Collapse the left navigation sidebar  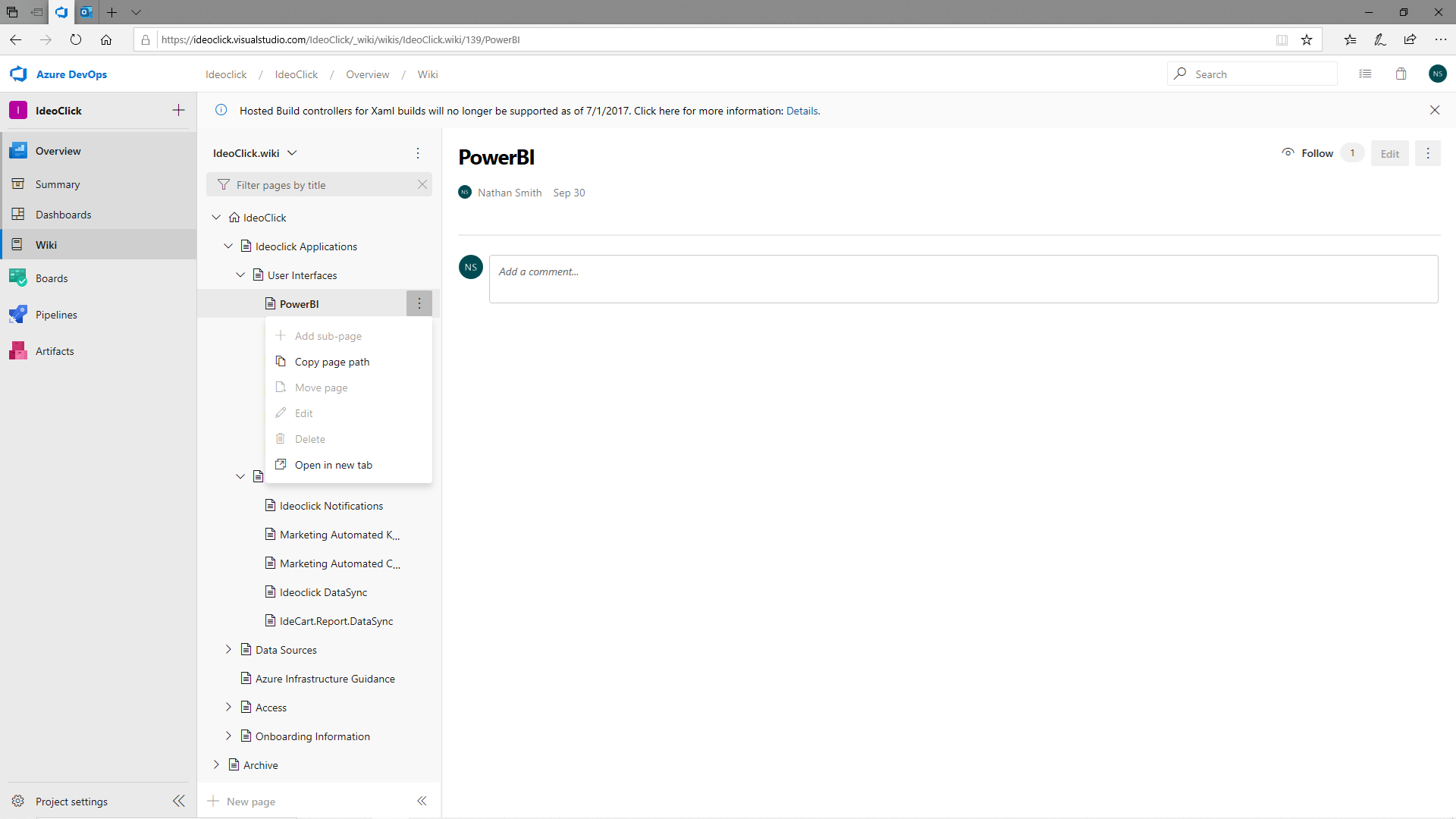click(x=179, y=801)
